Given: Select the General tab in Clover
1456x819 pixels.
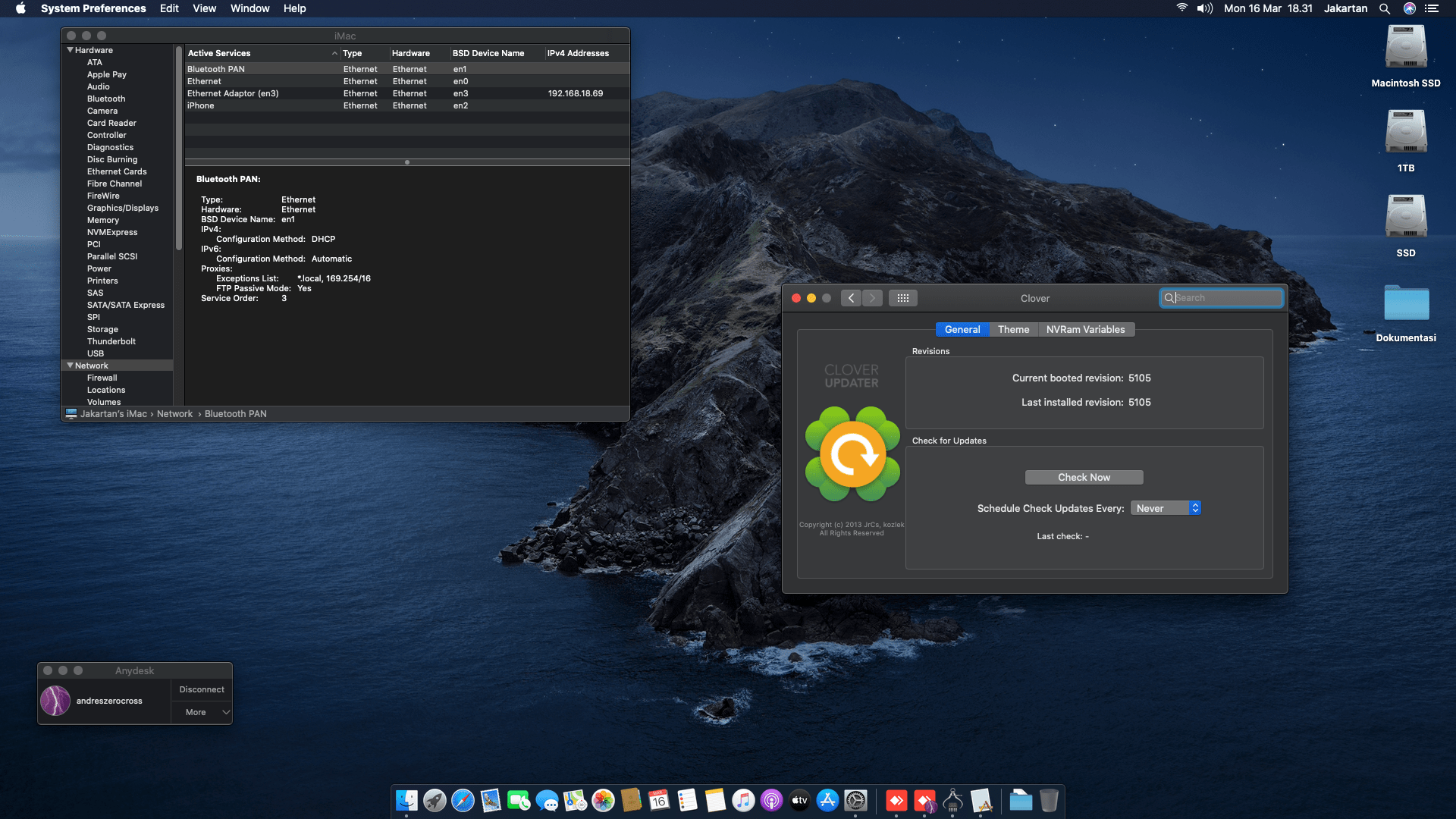Looking at the screenshot, I should point(962,329).
